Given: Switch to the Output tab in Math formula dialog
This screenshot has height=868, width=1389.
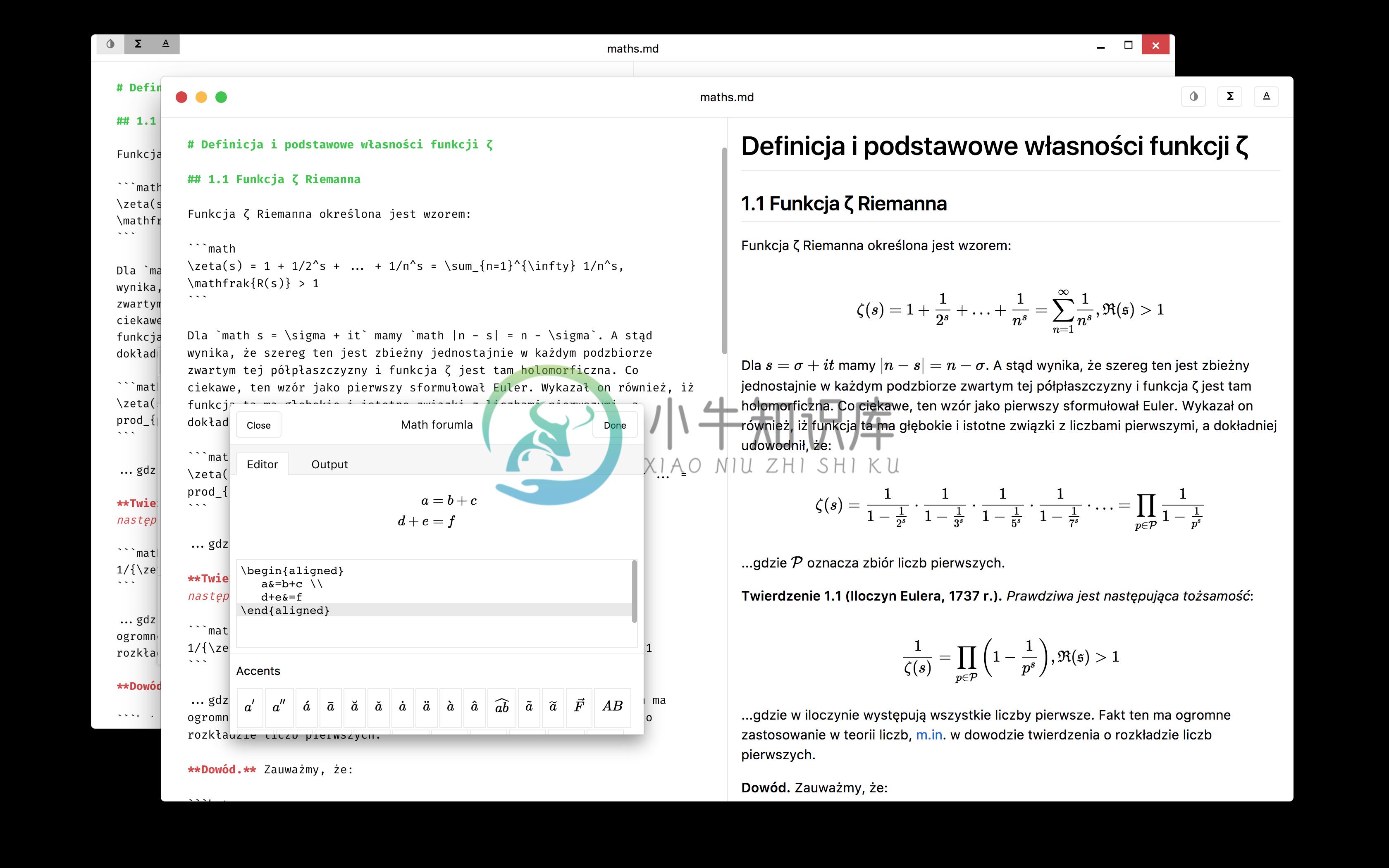Looking at the screenshot, I should (329, 464).
